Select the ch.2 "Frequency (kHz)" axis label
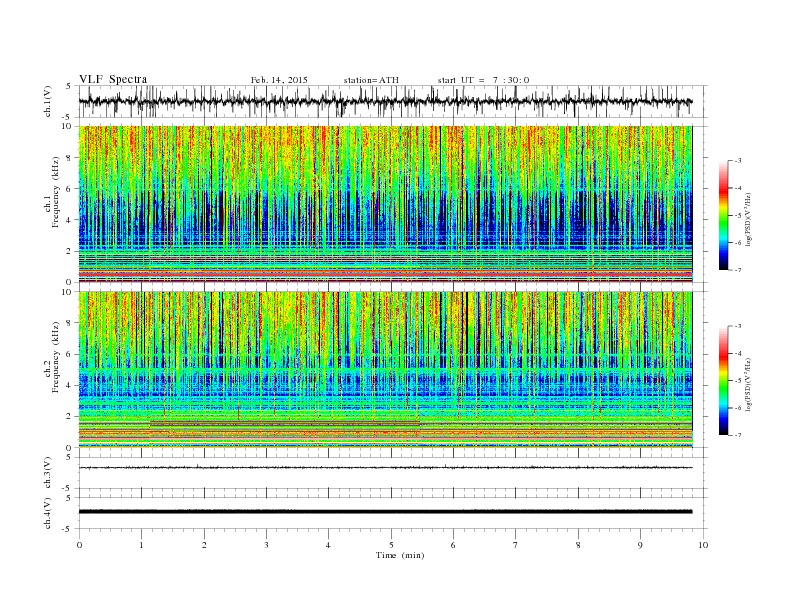792x612 pixels. point(56,356)
